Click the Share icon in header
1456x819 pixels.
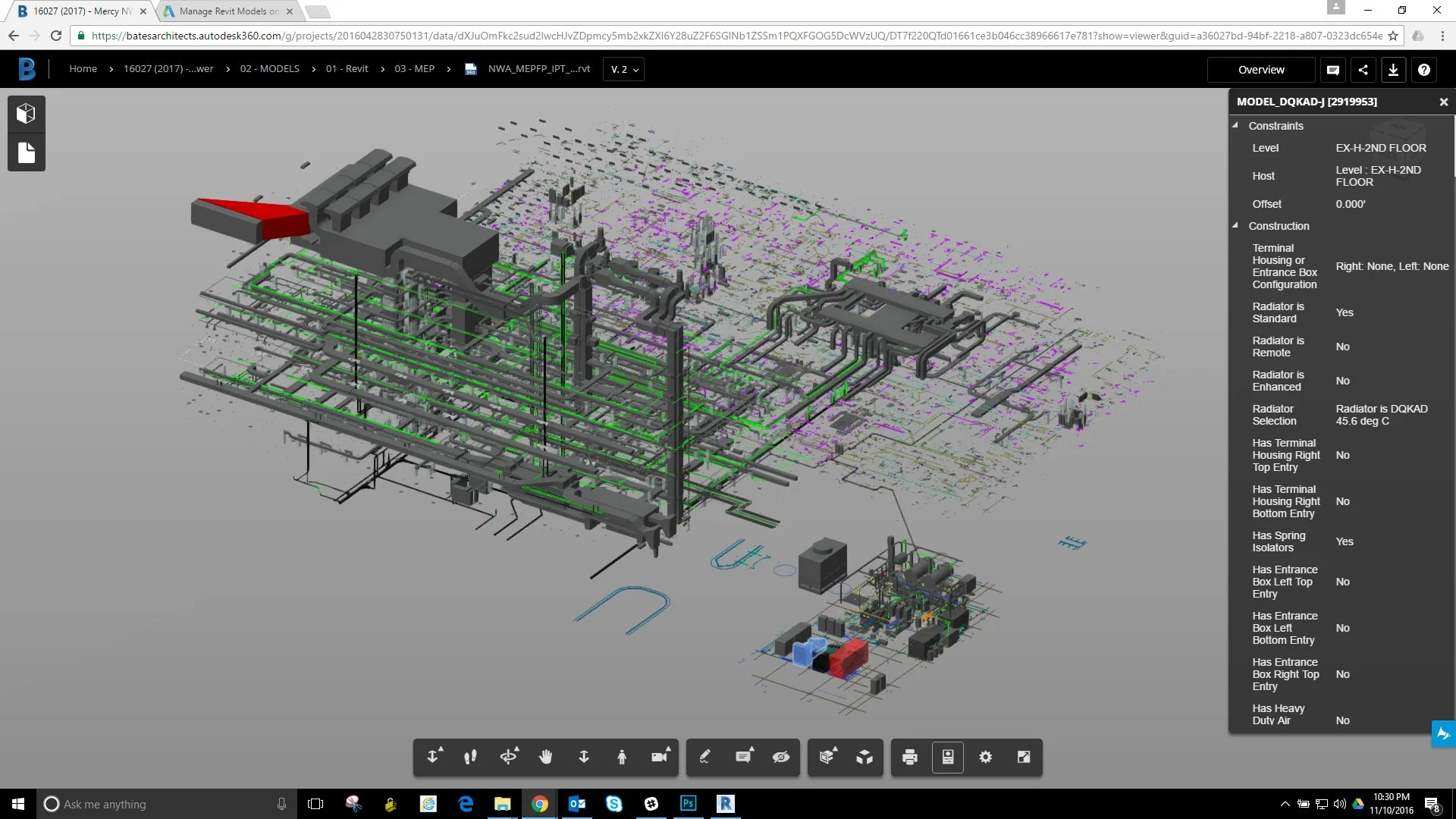(1363, 70)
